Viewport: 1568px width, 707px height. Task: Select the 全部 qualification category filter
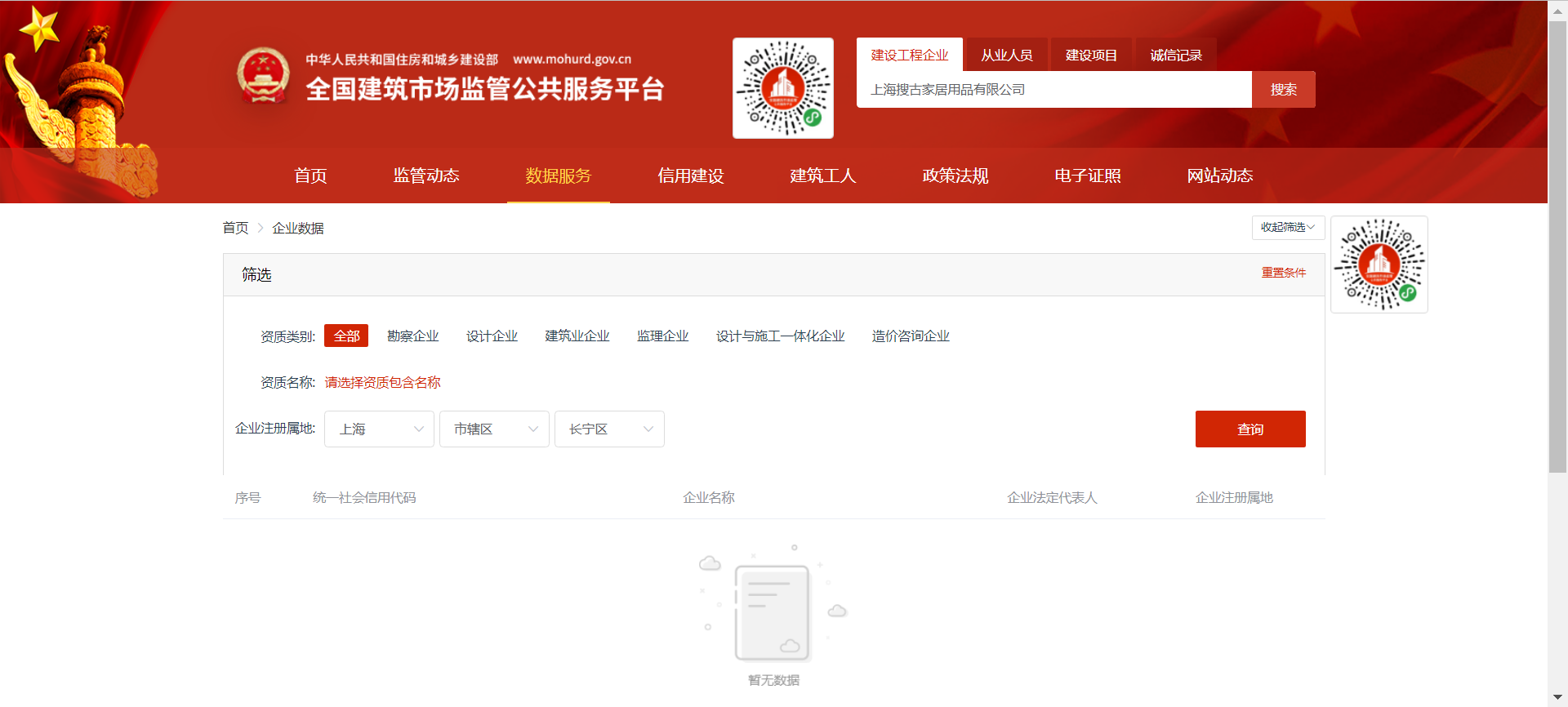(346, 336)
